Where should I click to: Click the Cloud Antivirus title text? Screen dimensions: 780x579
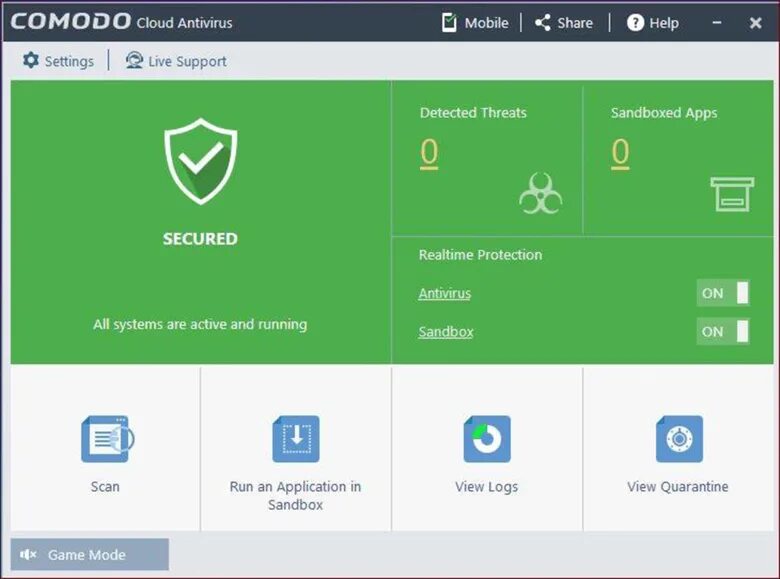185,23
